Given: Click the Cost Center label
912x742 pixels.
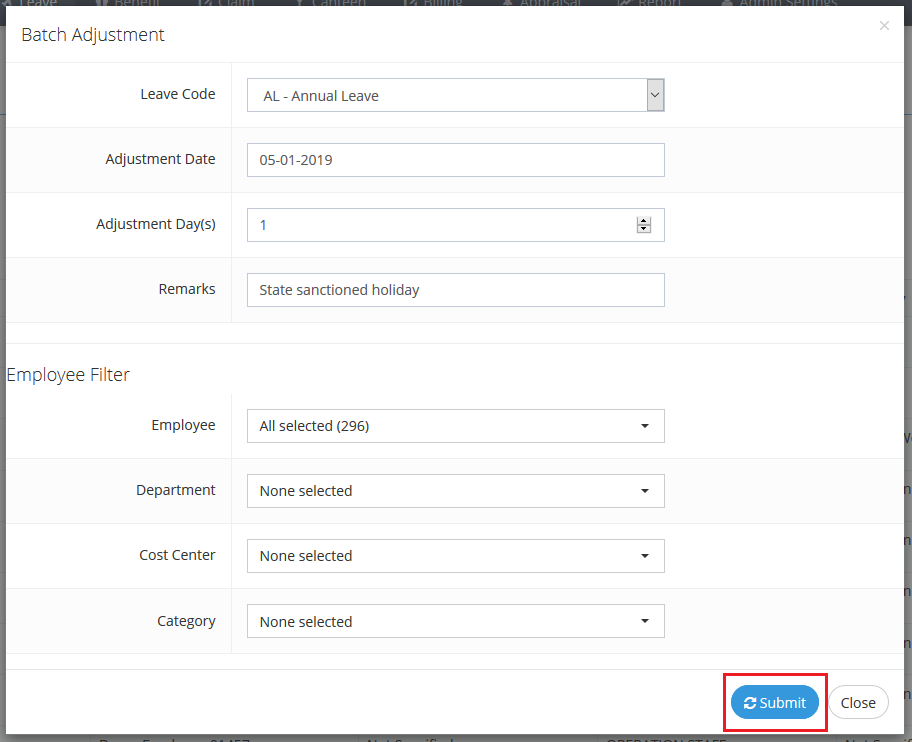Looking at the screenshot, I should tap(177, 555).
